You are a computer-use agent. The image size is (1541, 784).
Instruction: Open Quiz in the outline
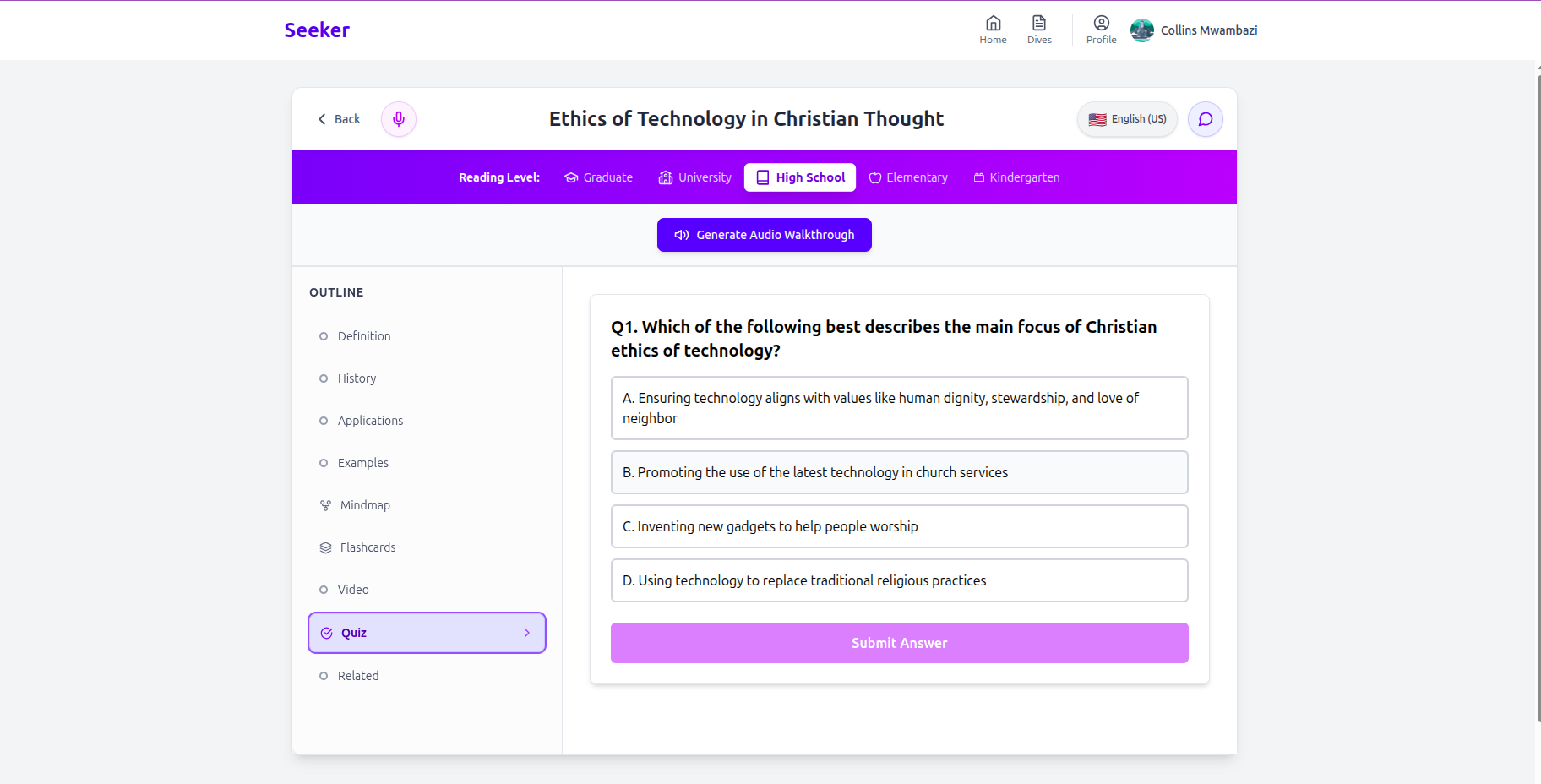(x=427, y=633)
